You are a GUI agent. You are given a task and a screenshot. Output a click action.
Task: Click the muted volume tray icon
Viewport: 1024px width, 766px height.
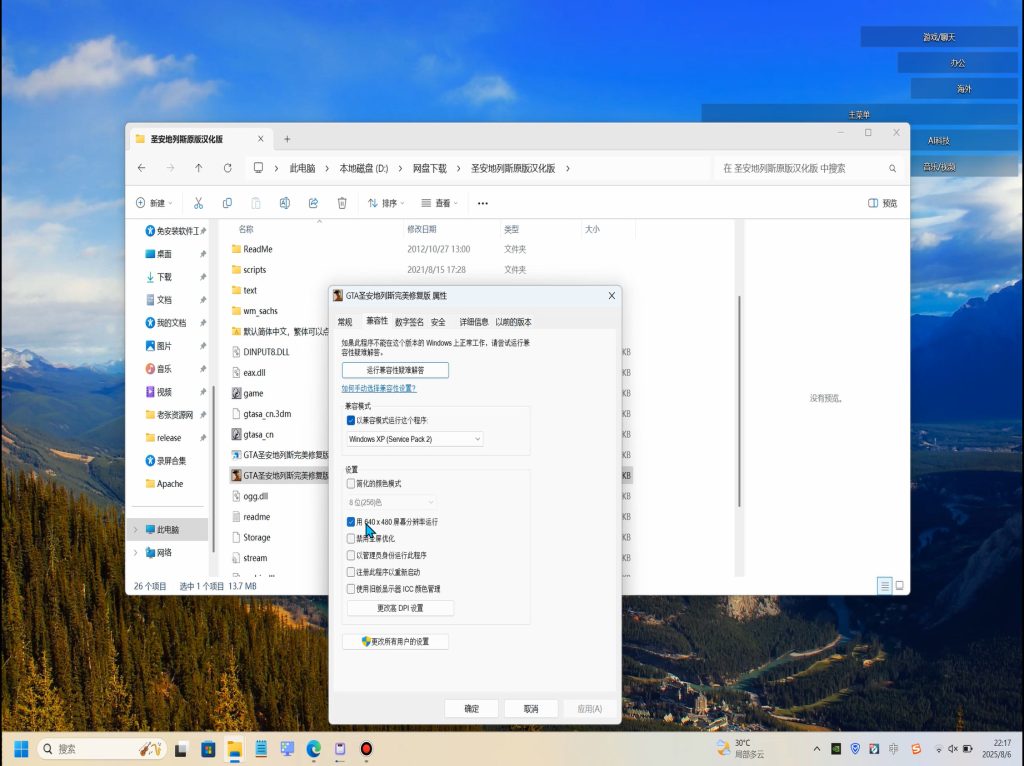pyautogui.click(x=953, y=749)
